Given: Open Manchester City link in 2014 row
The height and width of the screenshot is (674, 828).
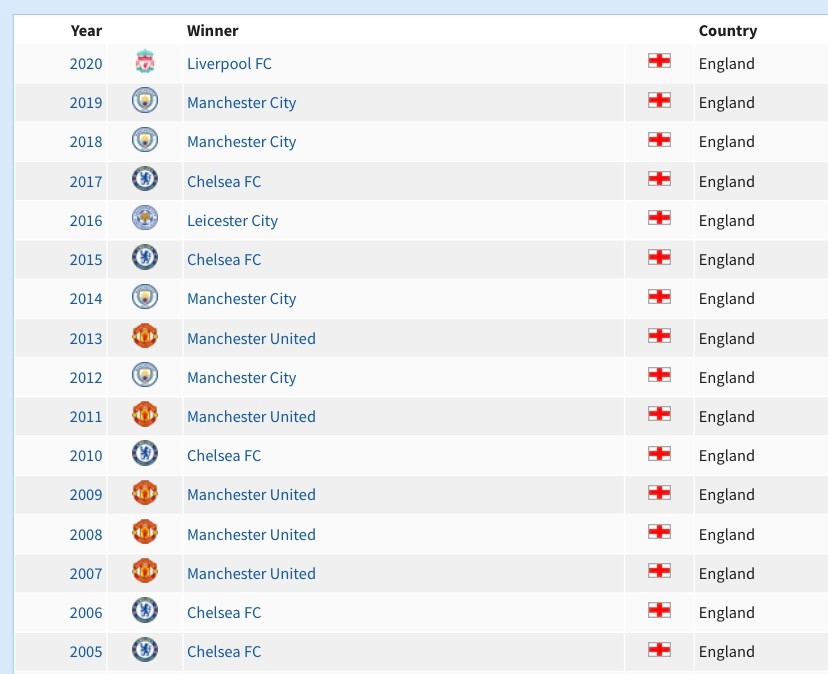Looking at the screenshot, I should click(x=241, y=298).
